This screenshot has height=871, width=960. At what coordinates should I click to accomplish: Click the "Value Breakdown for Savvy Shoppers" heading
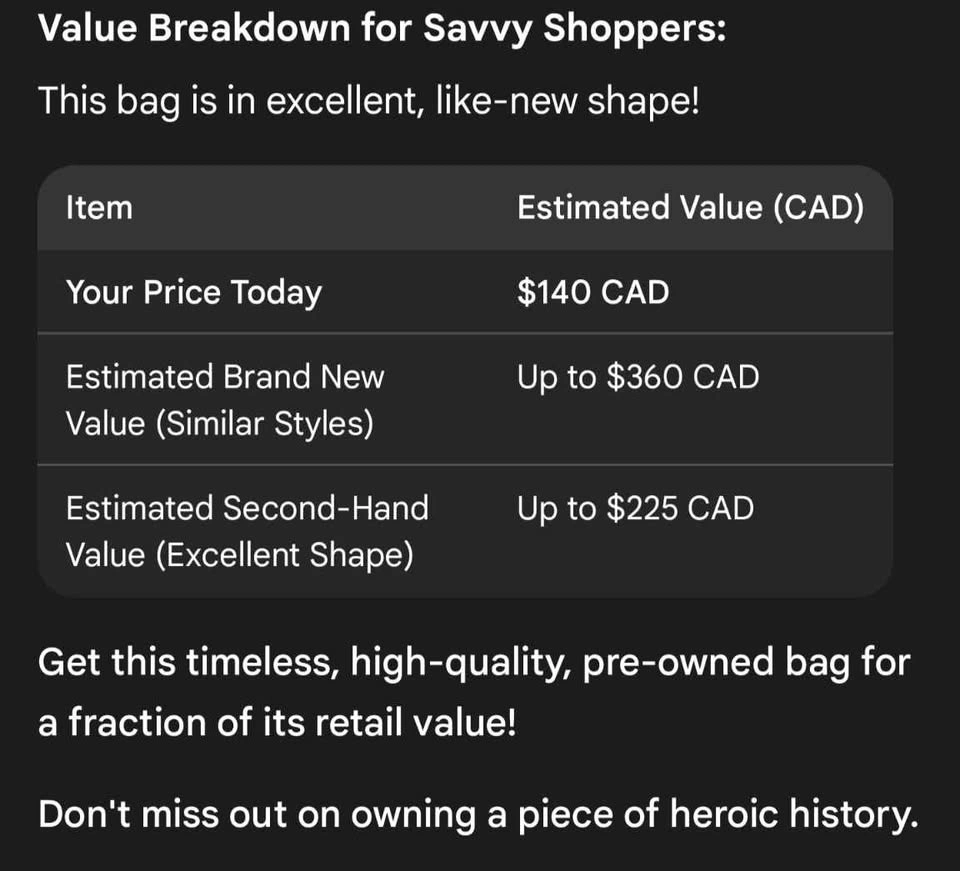coord(381,28)
